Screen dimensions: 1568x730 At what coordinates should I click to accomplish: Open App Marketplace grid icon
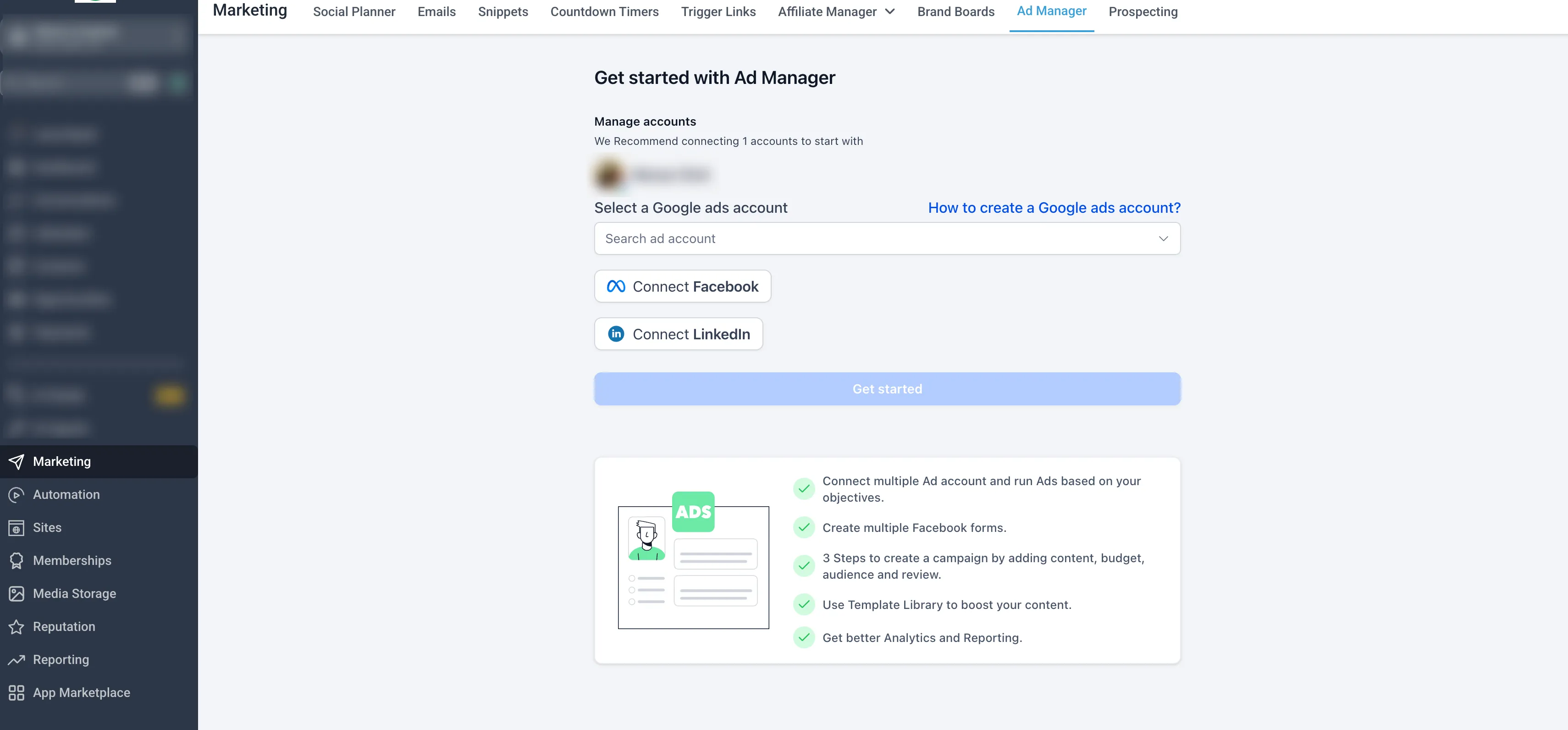17,693
